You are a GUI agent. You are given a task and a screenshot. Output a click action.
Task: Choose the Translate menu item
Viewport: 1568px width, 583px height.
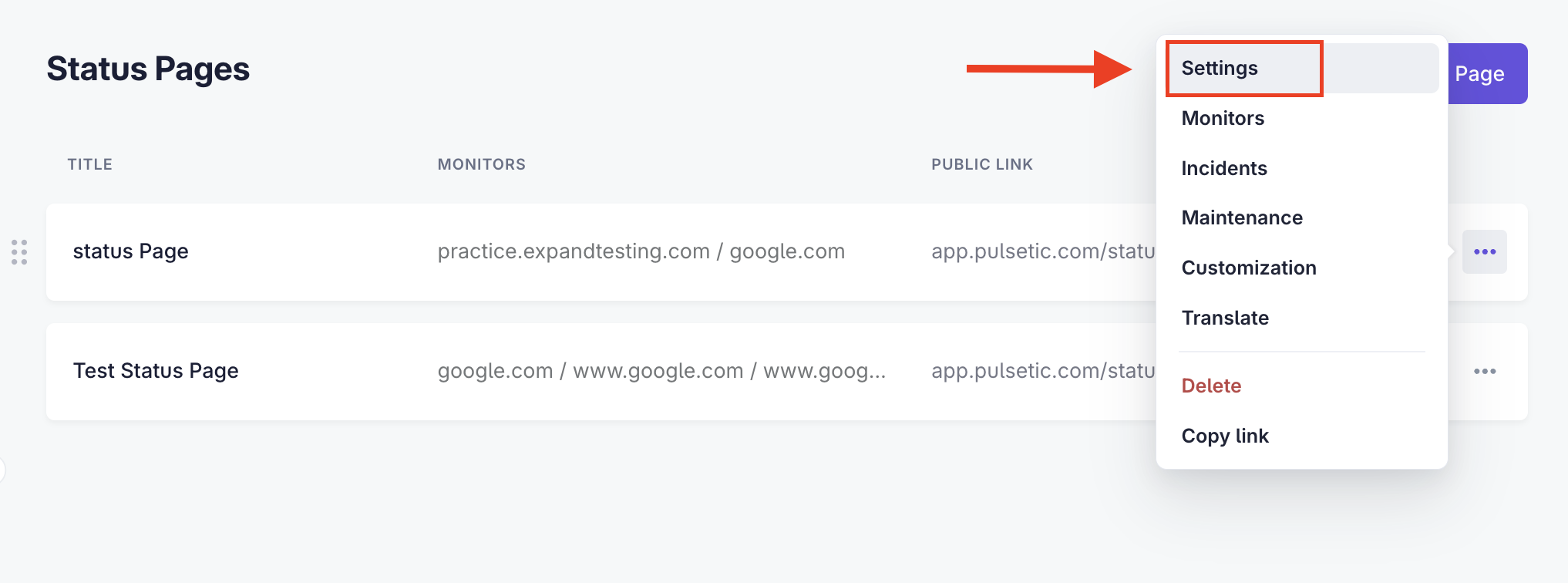(x=1302, y=318)
